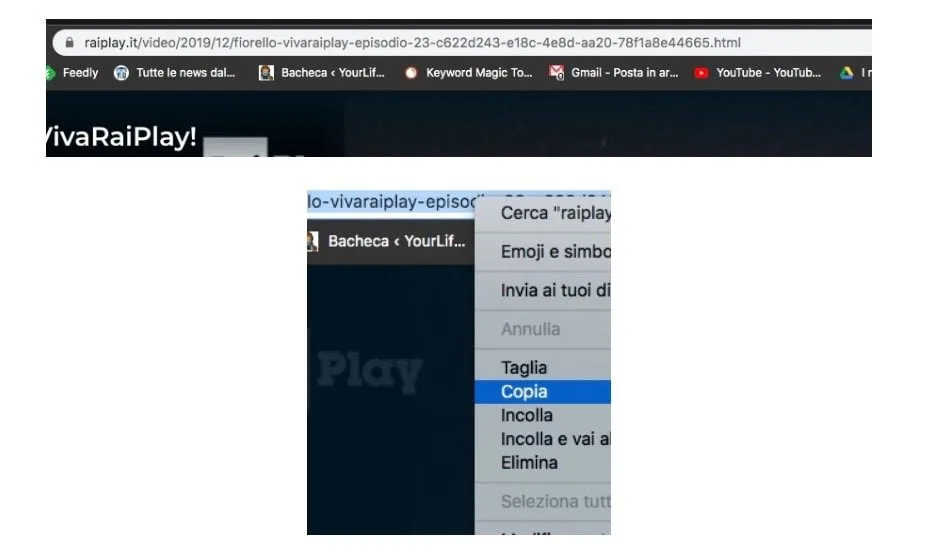939x545 pixels.
Task: Choose Taglia from the context menu
Action: click(x=543, y=368)
